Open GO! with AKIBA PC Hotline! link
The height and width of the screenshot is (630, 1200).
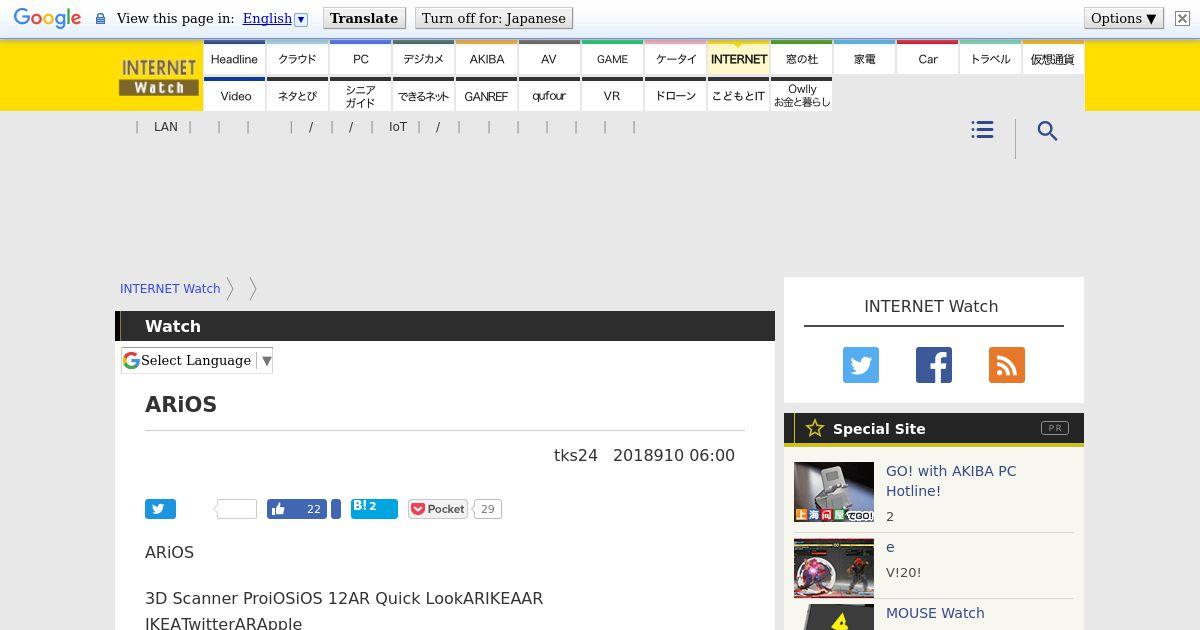951,481
